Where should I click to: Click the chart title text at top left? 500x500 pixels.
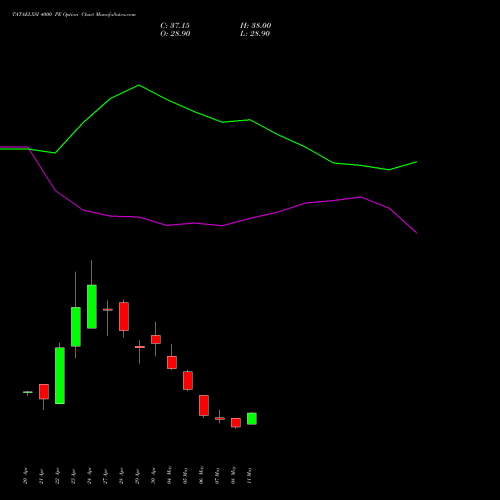click(74, 15)
